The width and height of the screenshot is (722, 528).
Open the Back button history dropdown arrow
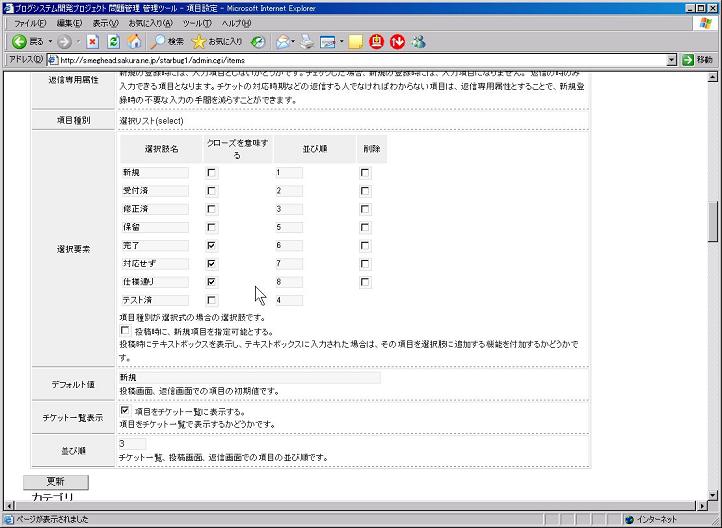(50, 42)
